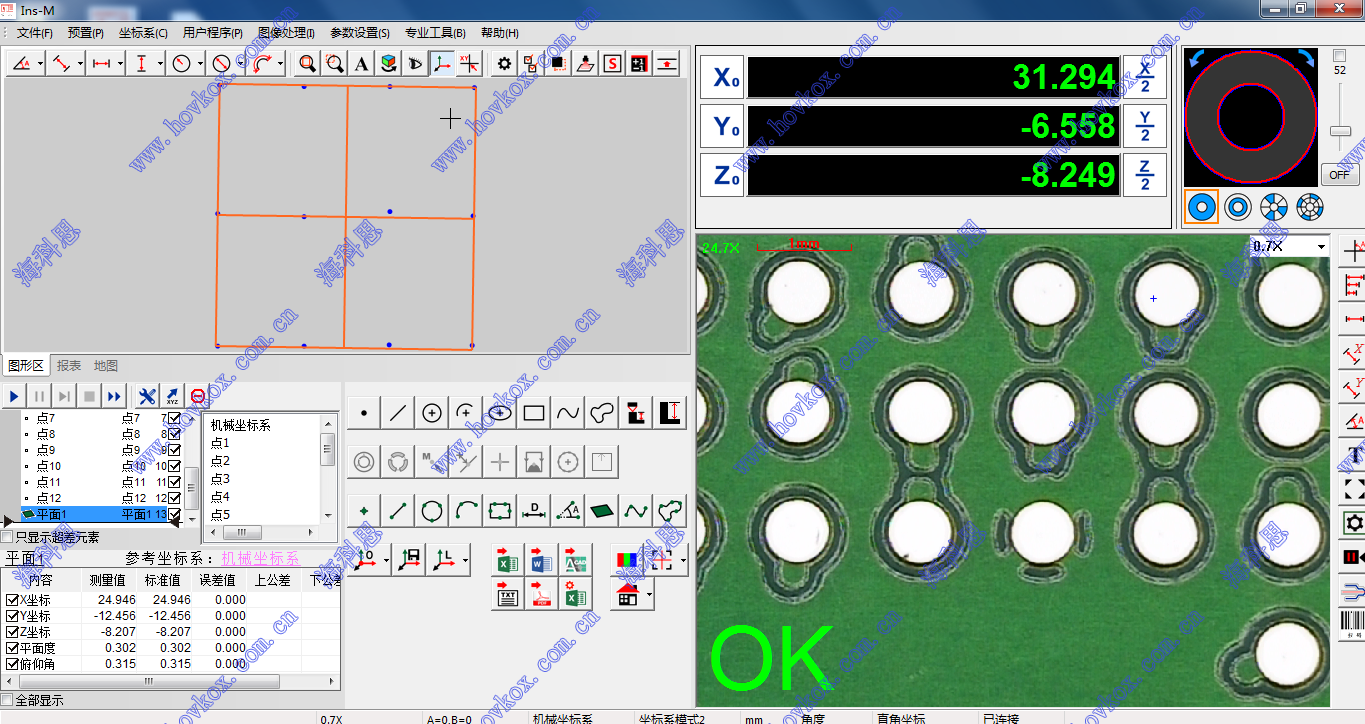Open the 0.7X magnification dropdown

1321,246
